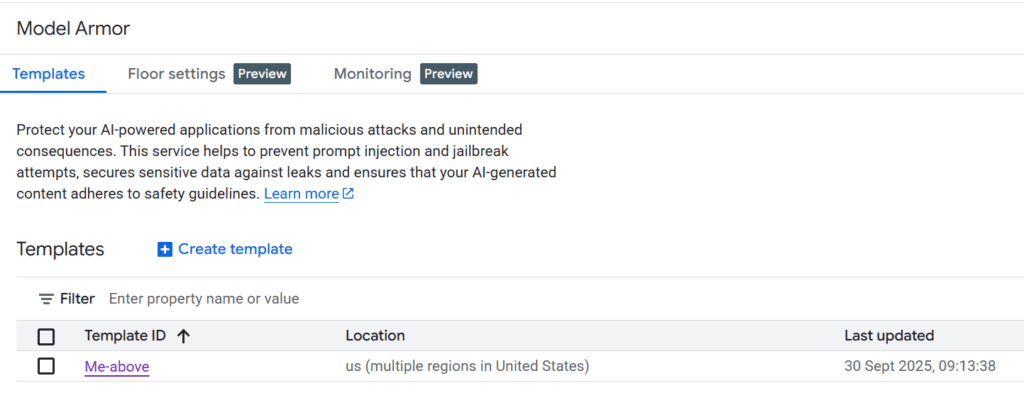Check the Me-above row checkbox
This screenshot has width=1024, height=410.
coord(46,367)
